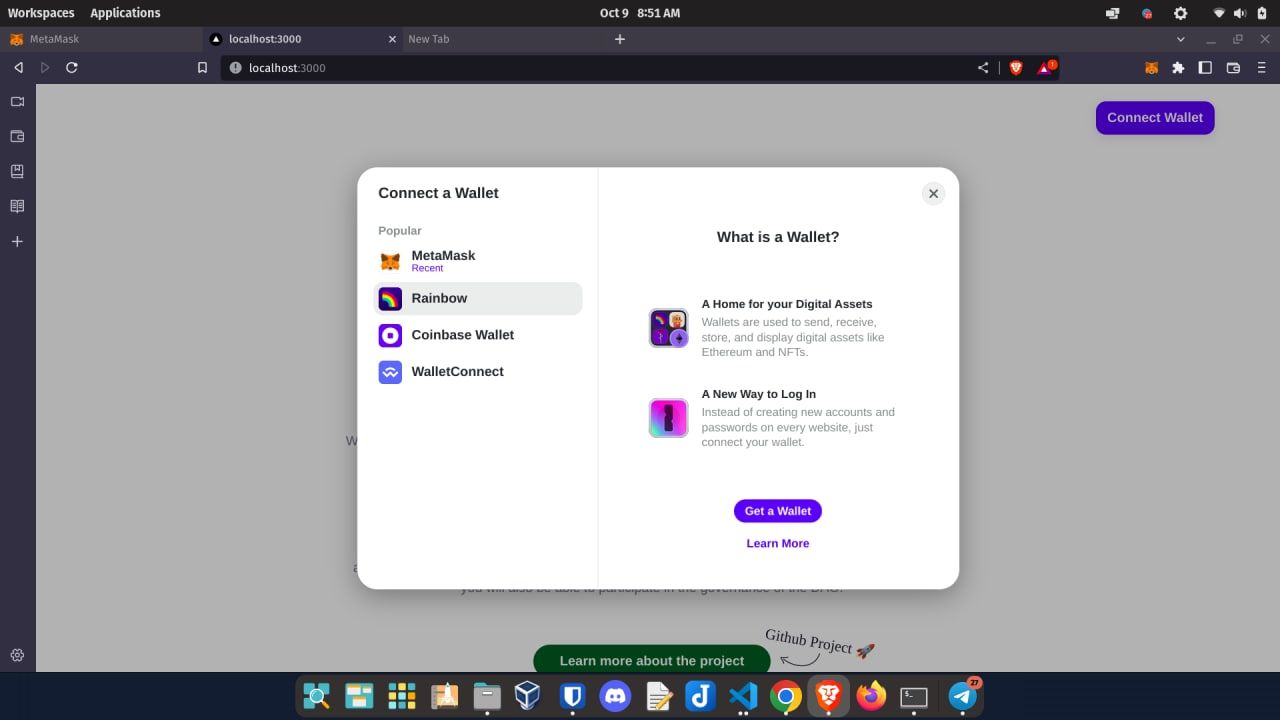Focus the localhost:3000 address bar
Image resolution: width=1280 pixels, height=720 pixels.
point(600,68)
